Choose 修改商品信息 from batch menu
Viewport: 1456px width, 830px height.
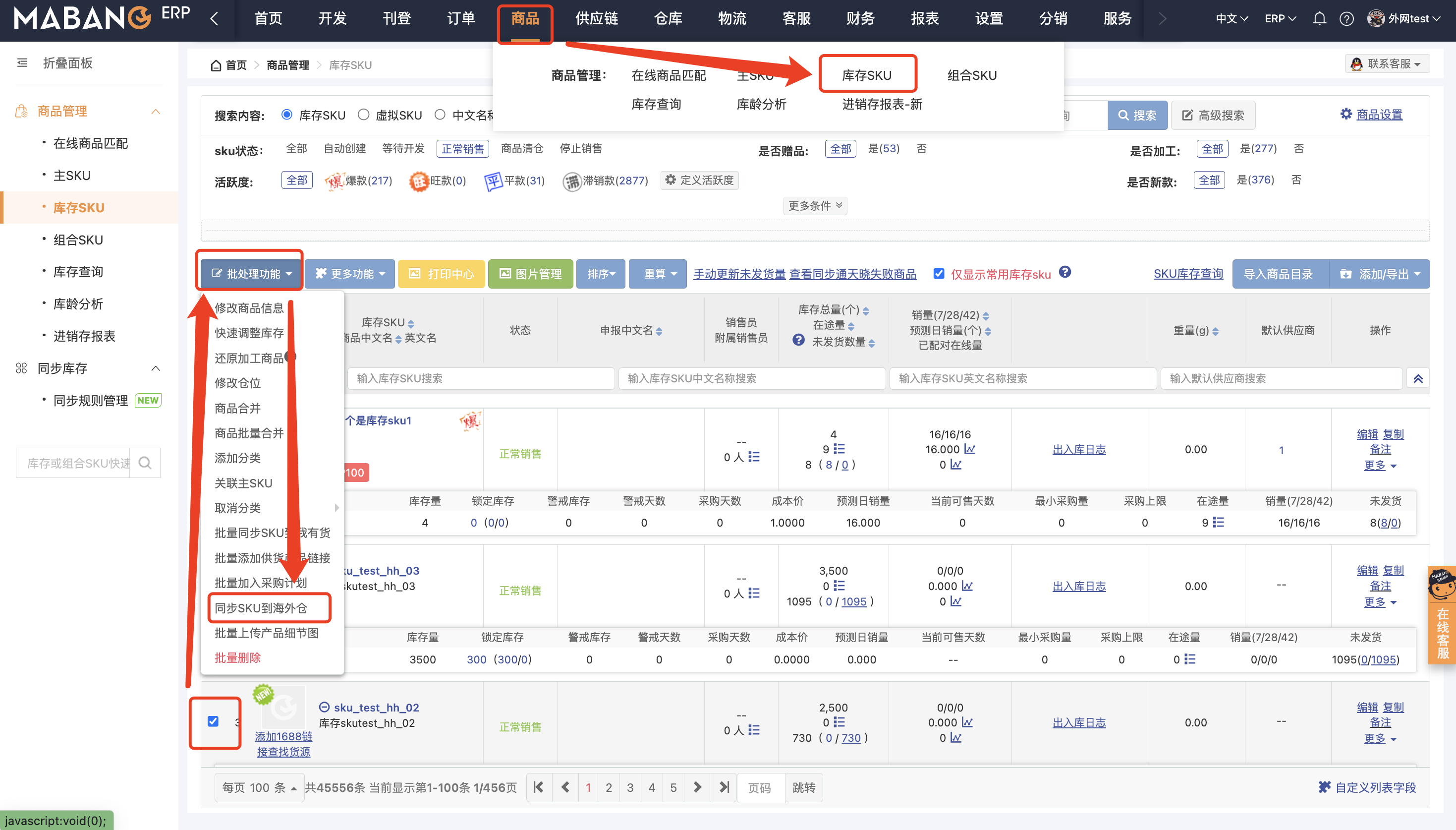249,308
